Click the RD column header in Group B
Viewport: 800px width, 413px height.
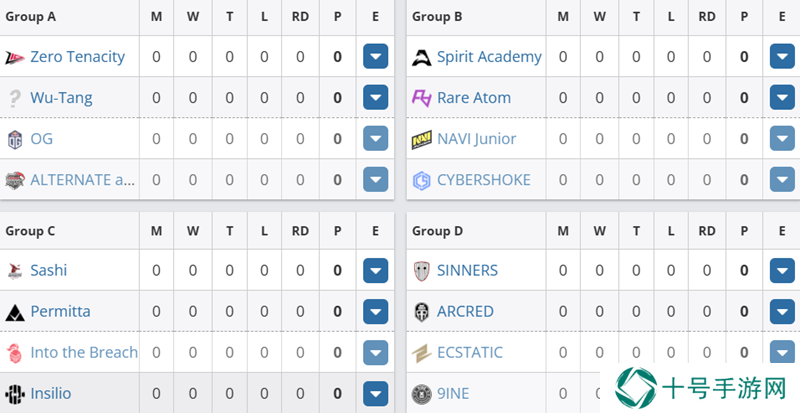click(707, 17)
